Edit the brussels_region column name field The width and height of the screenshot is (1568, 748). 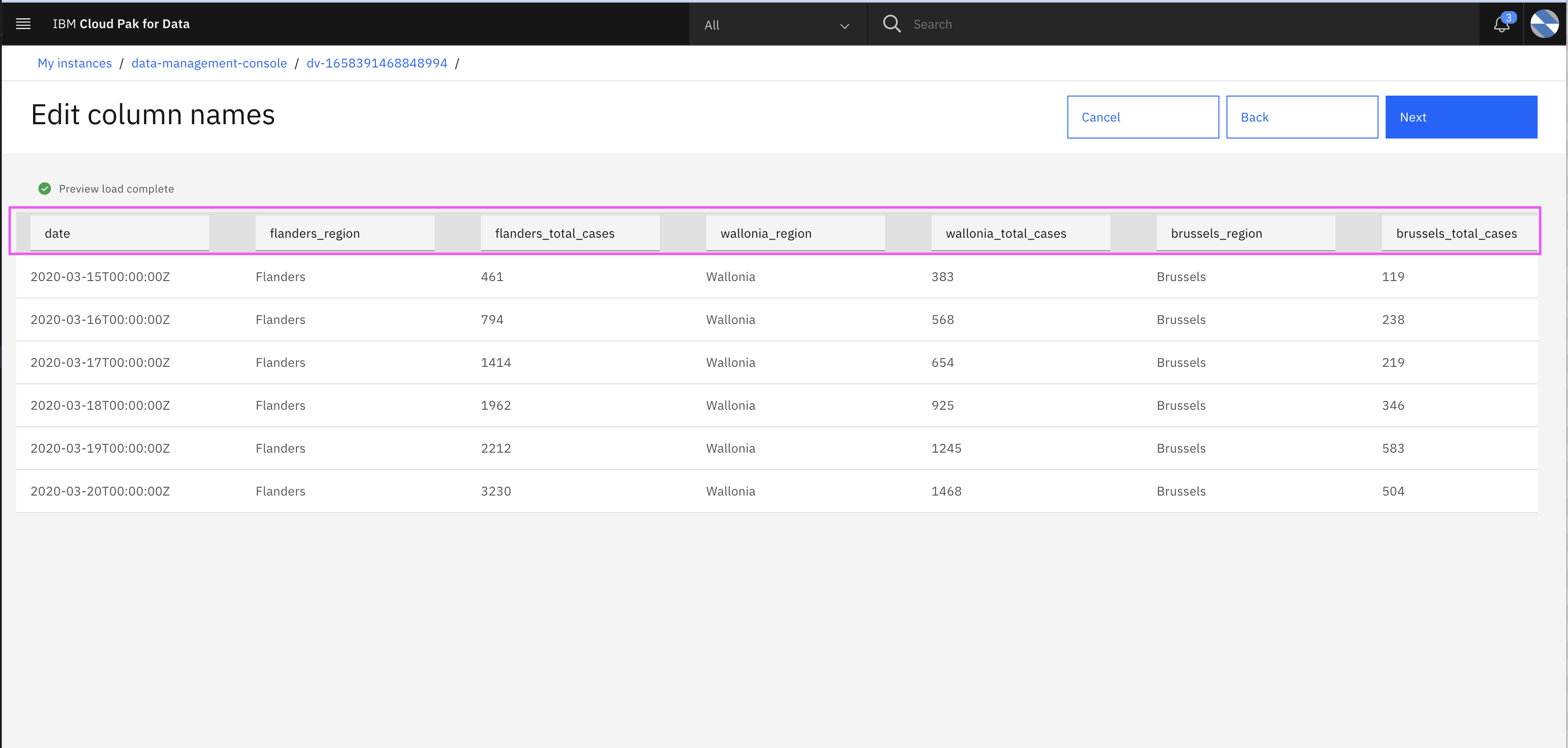click(x=1246, y=233)
